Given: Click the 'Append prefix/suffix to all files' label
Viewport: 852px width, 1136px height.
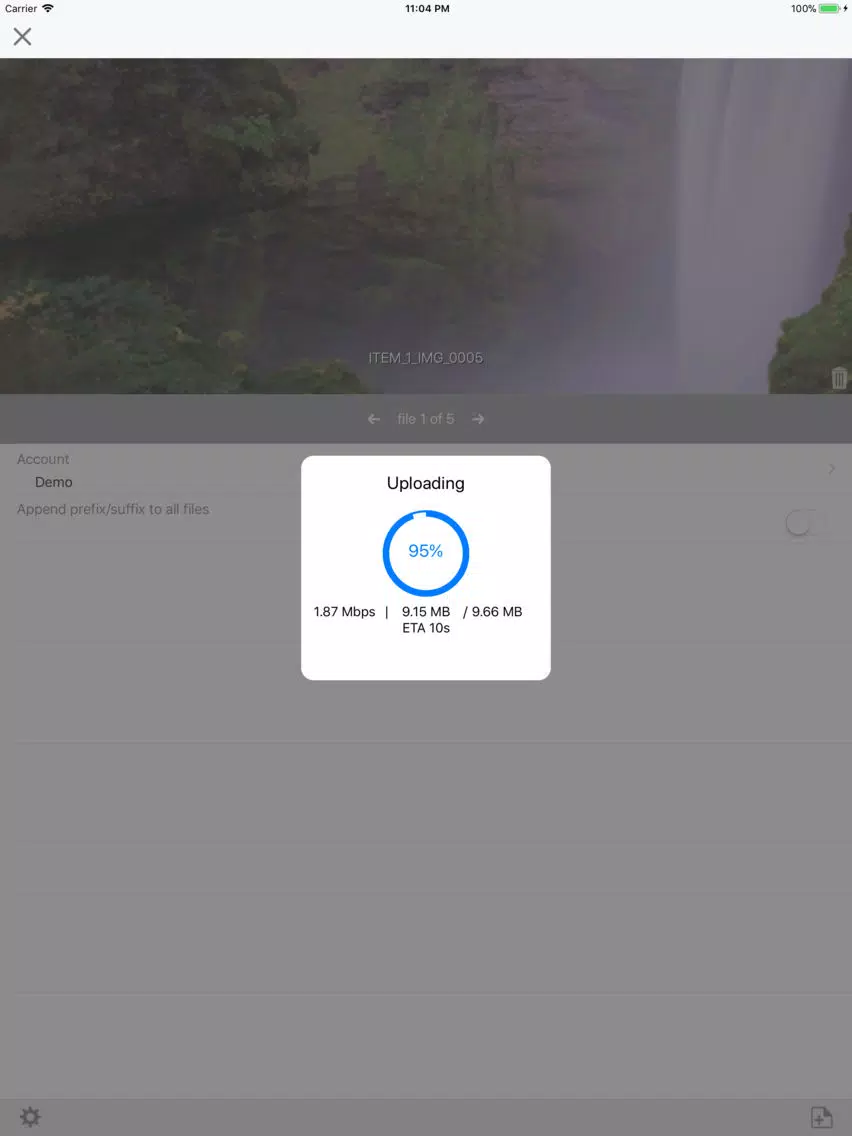Looking at the screenshot, I should [x=113, y=509].
